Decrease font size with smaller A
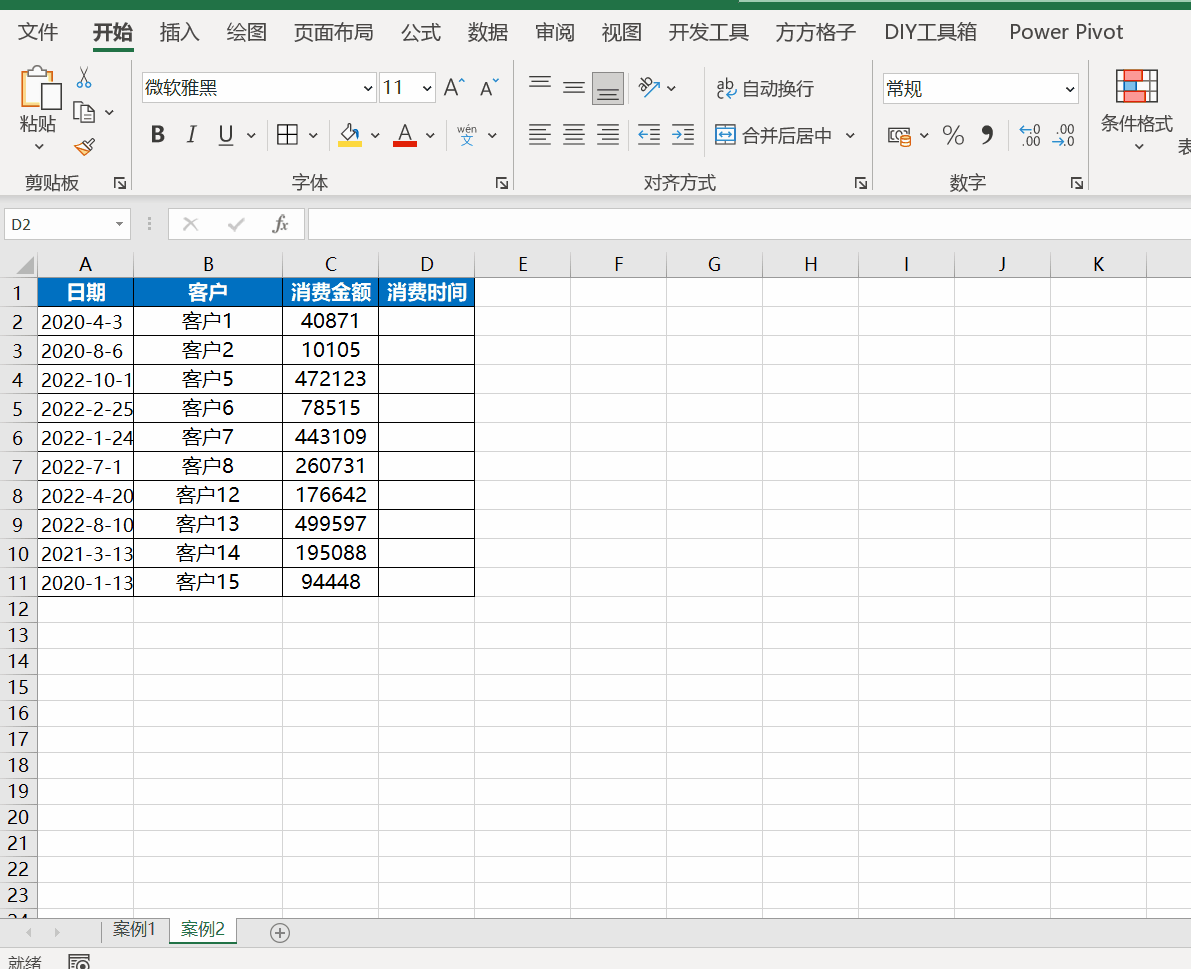The height and width of the screenshot is (969, 1191). 489,88
